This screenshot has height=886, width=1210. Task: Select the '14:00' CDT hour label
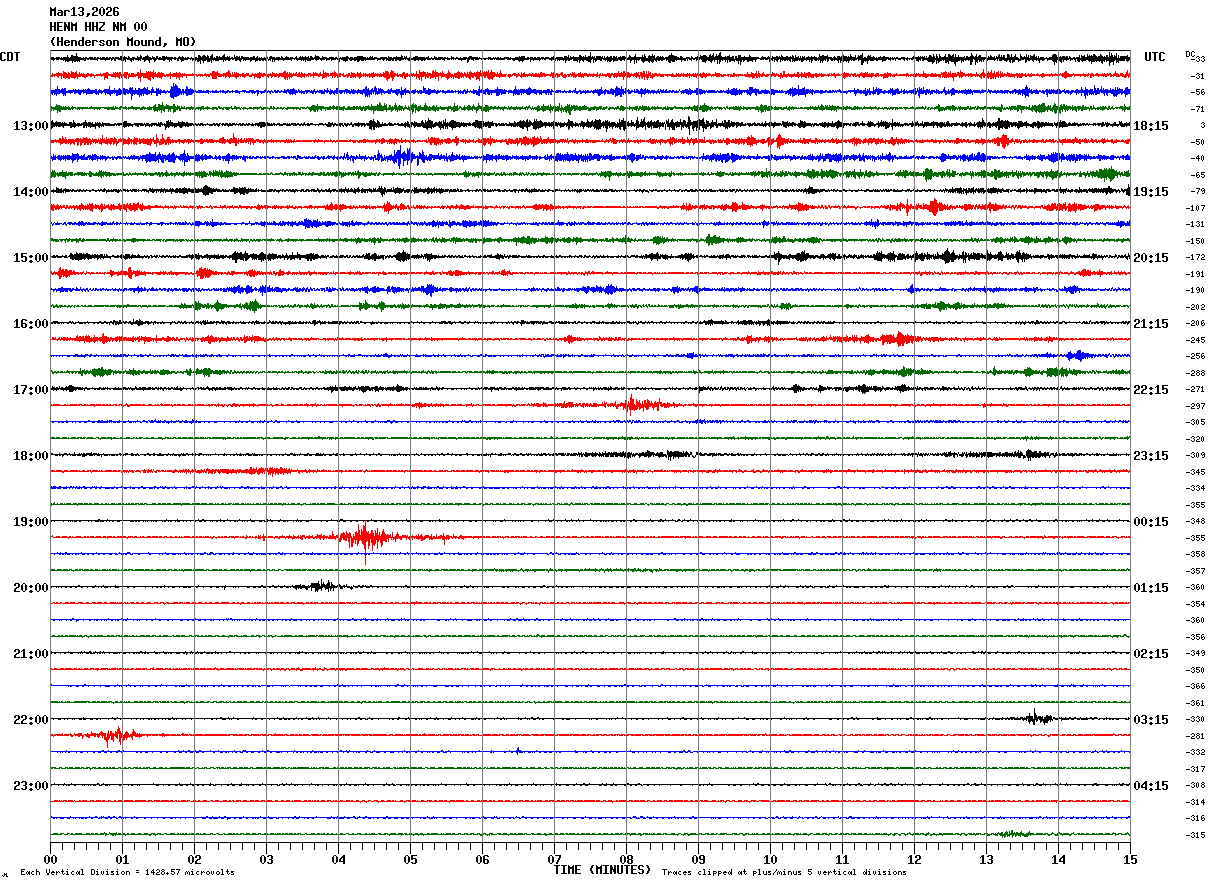pos(30,192)
